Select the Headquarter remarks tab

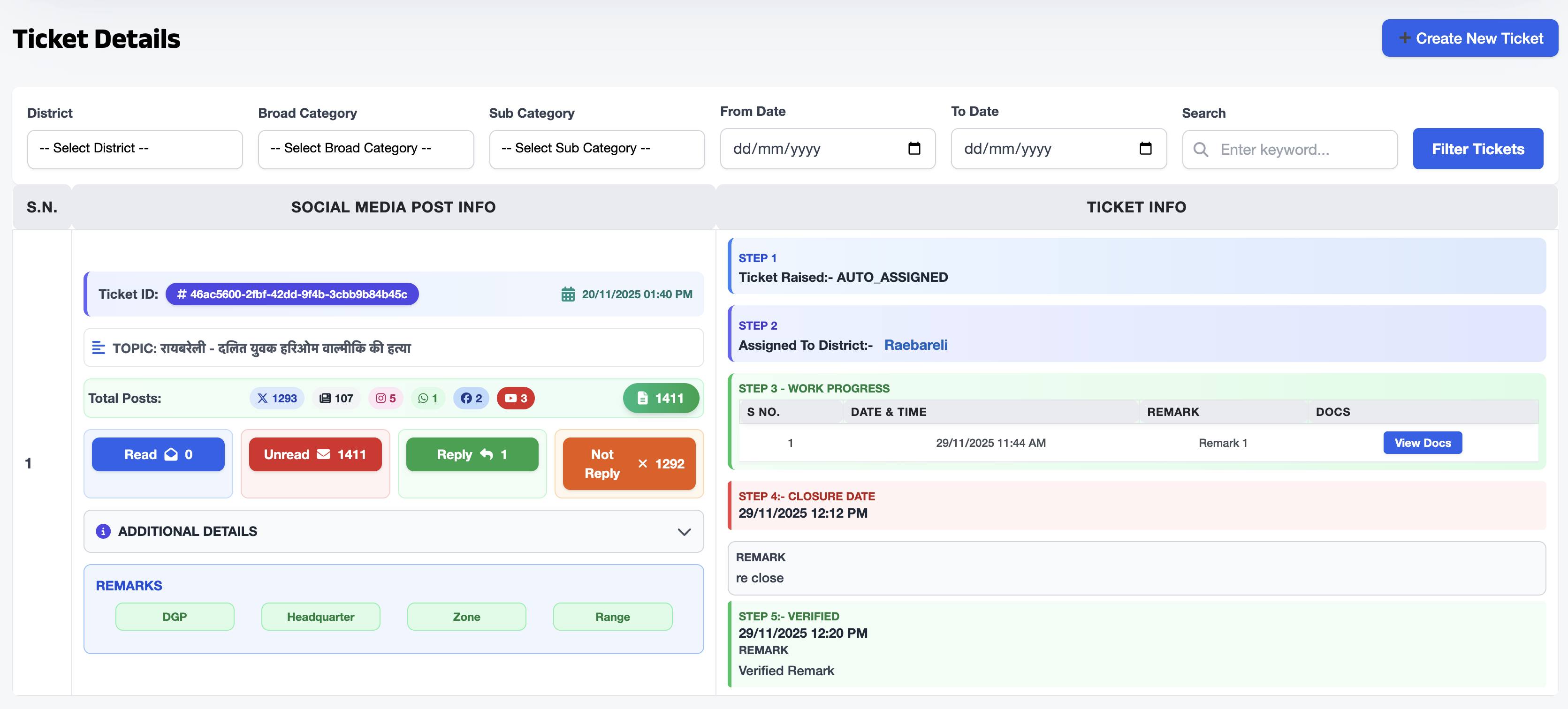pyautogui.click(x=320, y=617)
